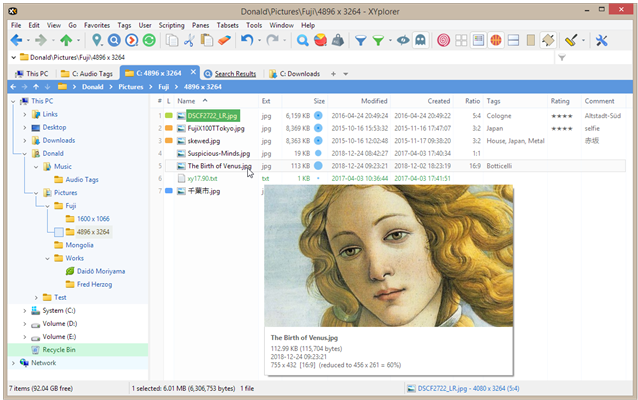
Task: Open Configuration with wrench tools icon
Action: pyautogui.click(x=601, y=40)
